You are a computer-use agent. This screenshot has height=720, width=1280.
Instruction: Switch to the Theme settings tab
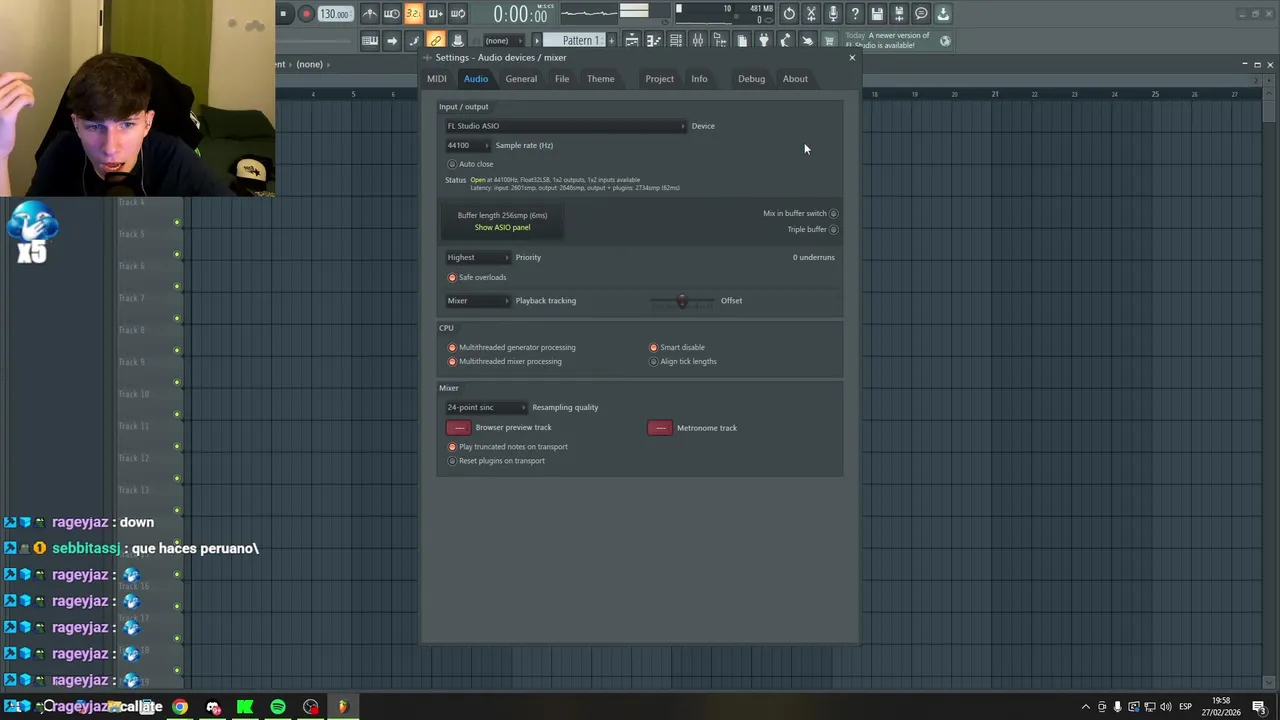[x=601, y=79]
